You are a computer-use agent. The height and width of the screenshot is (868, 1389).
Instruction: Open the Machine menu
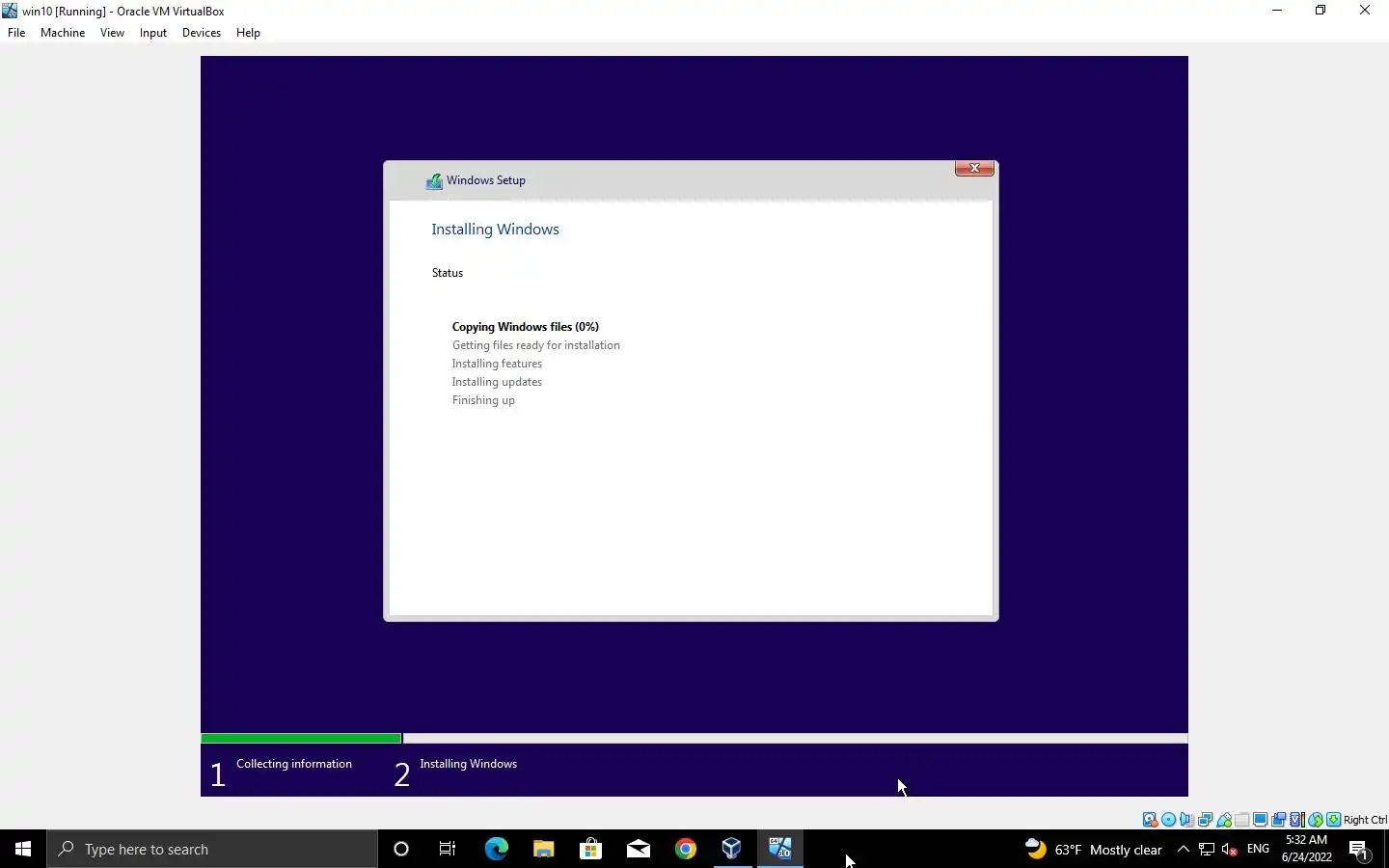pos(63,33)
